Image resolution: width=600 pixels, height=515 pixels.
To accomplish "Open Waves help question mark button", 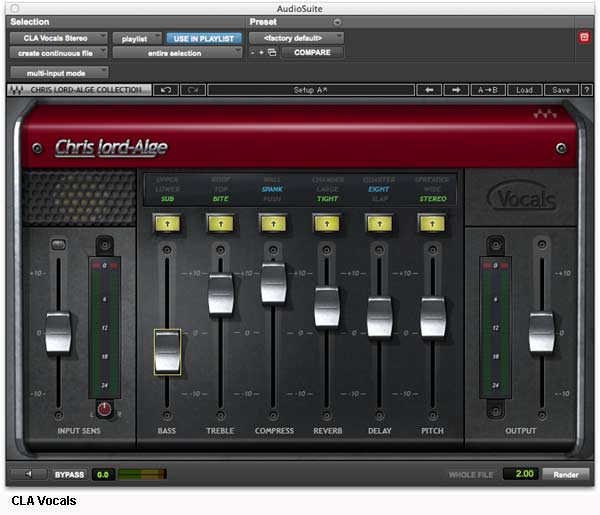I will [x=587, y=90].
